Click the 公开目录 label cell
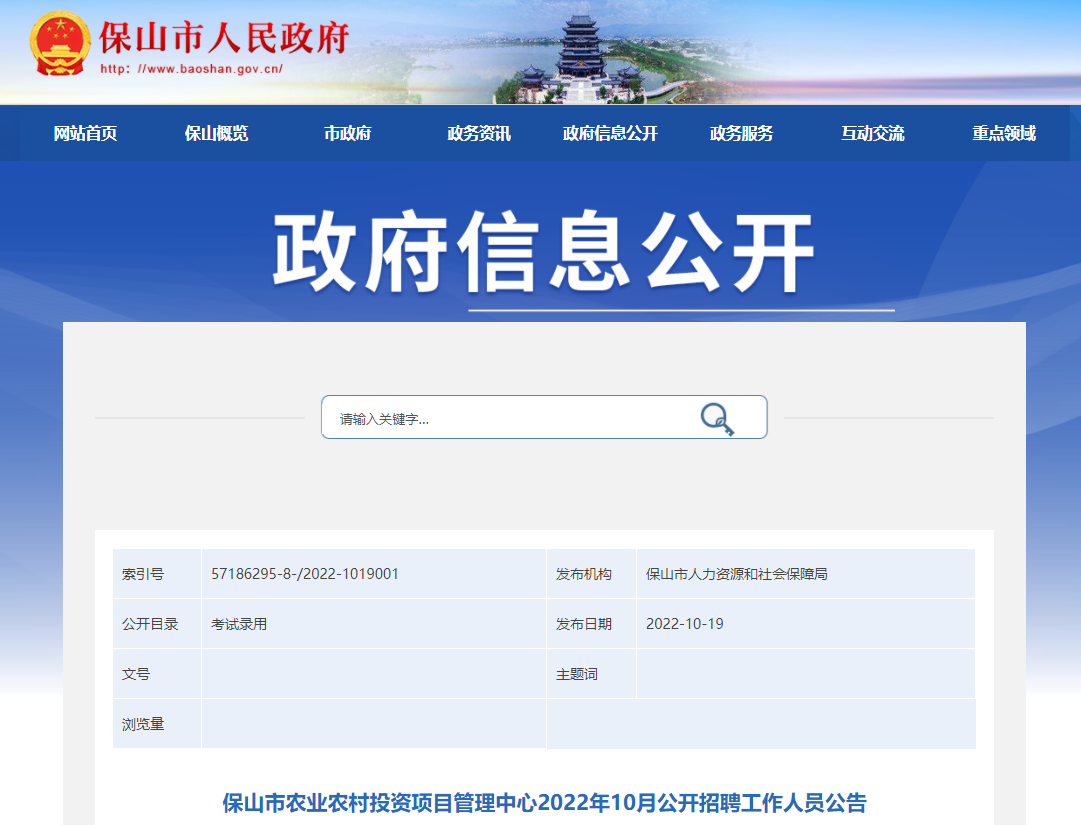Viewport: 1081px width, 825px height. [156, 624]
